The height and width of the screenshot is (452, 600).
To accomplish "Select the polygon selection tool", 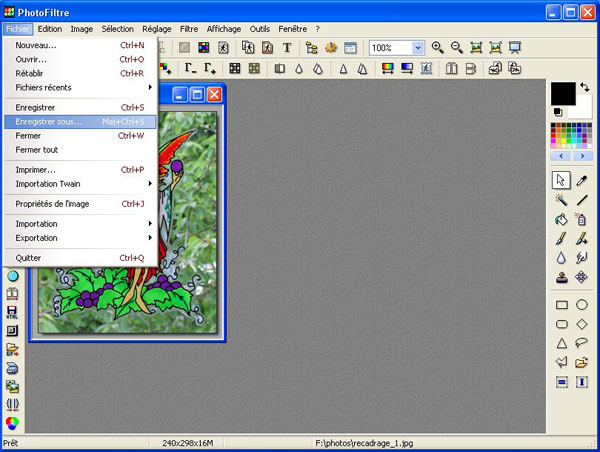I will (561, 362).
